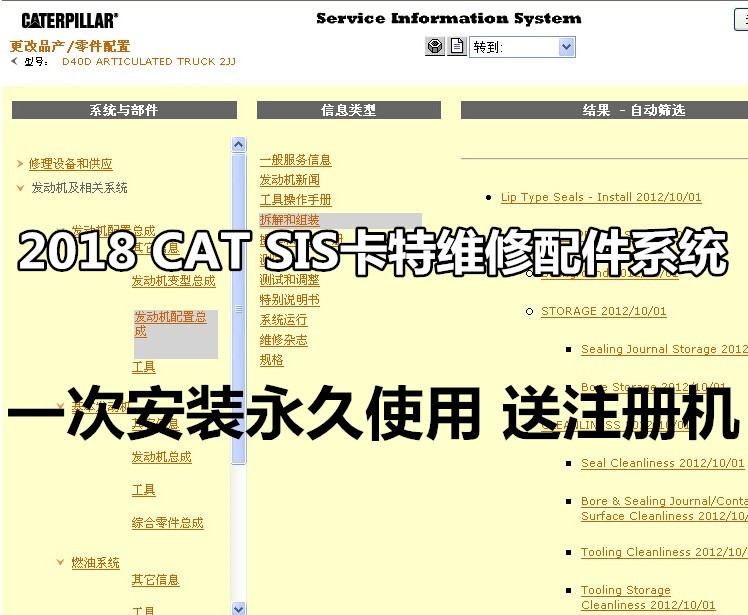The width and height of the screenshot is (748, 615).
Task: Choose 系统运行 information type
Action: click(283, 320)
